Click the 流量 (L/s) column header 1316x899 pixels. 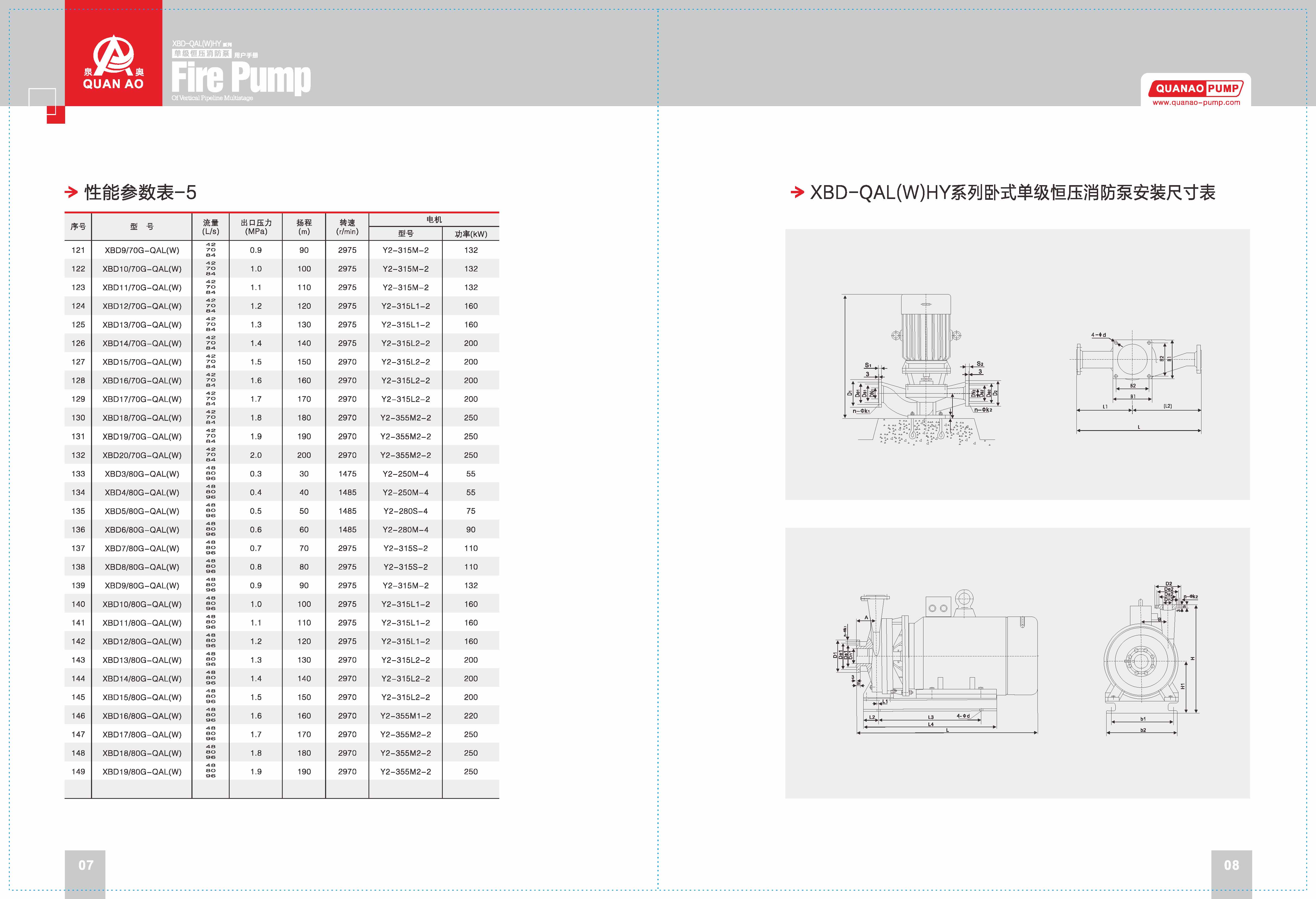click(211, 227)
